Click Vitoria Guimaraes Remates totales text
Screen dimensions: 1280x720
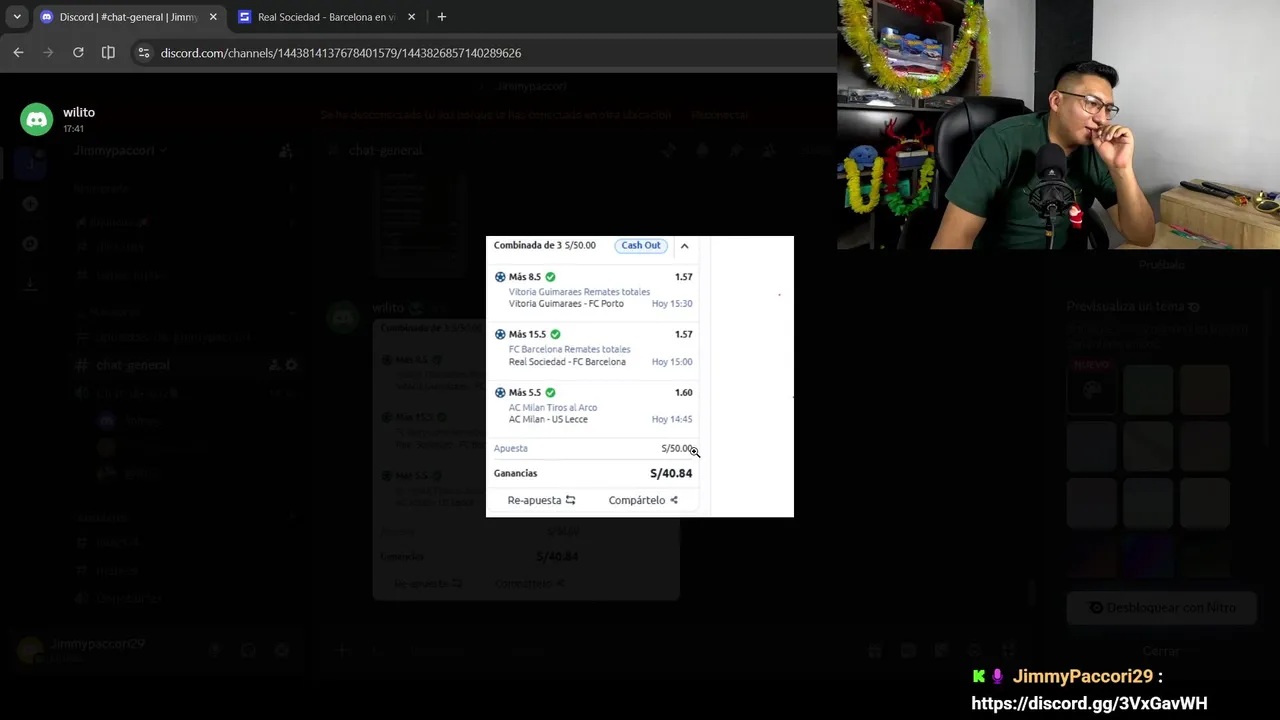579,292
